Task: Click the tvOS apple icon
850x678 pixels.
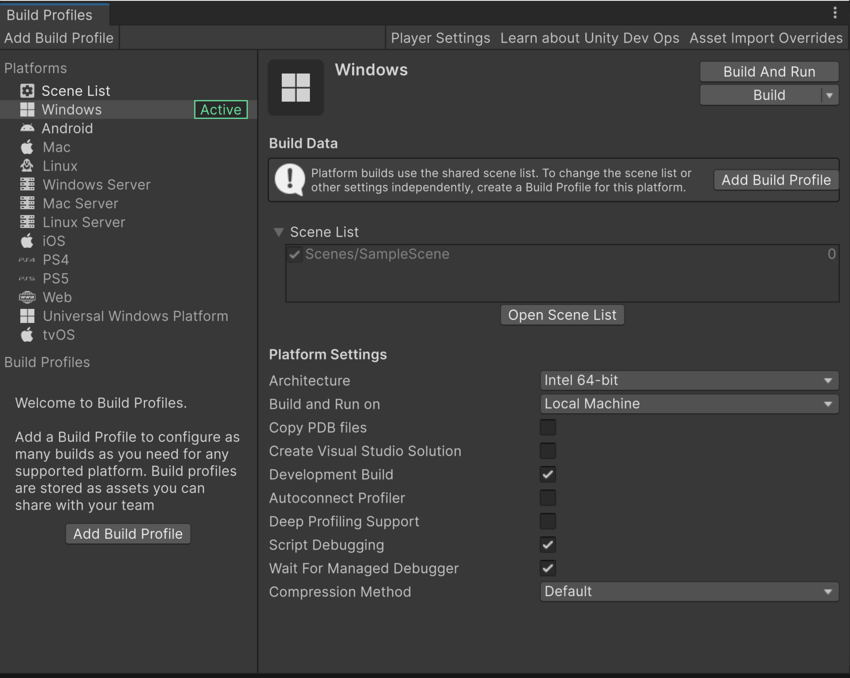Action: click(x=27, y=334)
